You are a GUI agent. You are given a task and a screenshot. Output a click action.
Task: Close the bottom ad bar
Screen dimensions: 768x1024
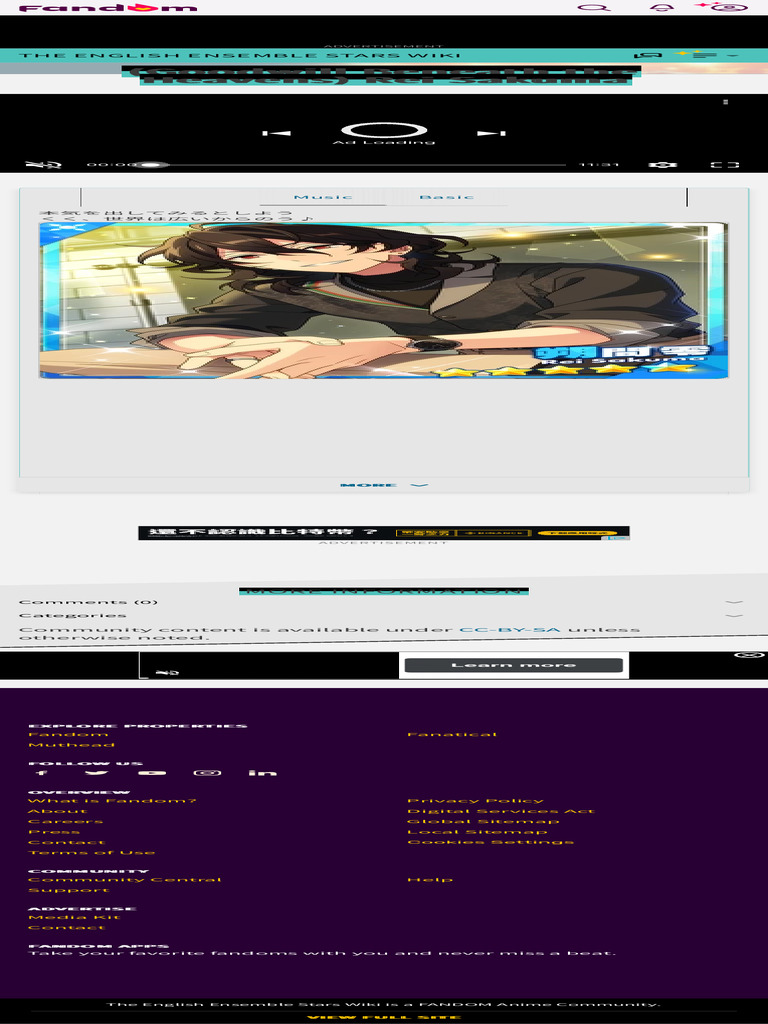click(x=750, y=655)
